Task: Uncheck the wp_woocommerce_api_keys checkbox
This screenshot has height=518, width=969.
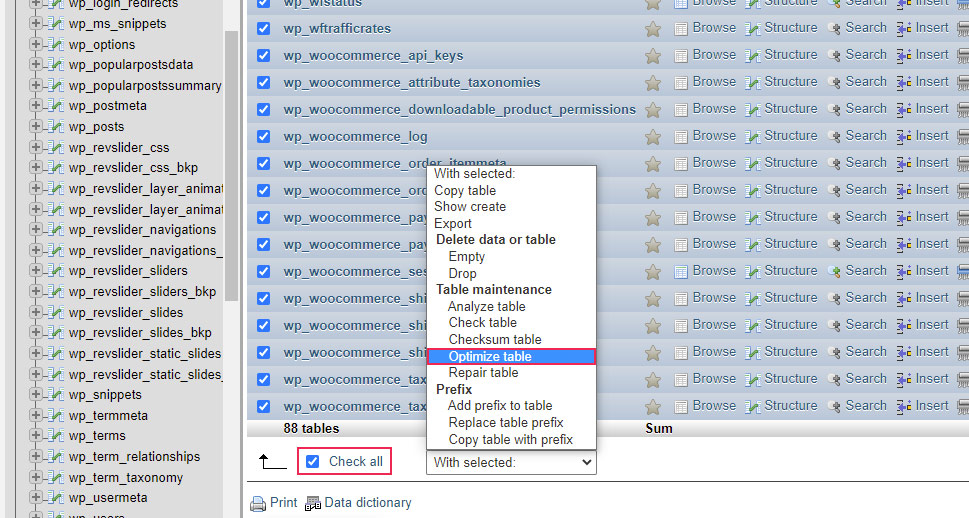Action: coord(263,56)
